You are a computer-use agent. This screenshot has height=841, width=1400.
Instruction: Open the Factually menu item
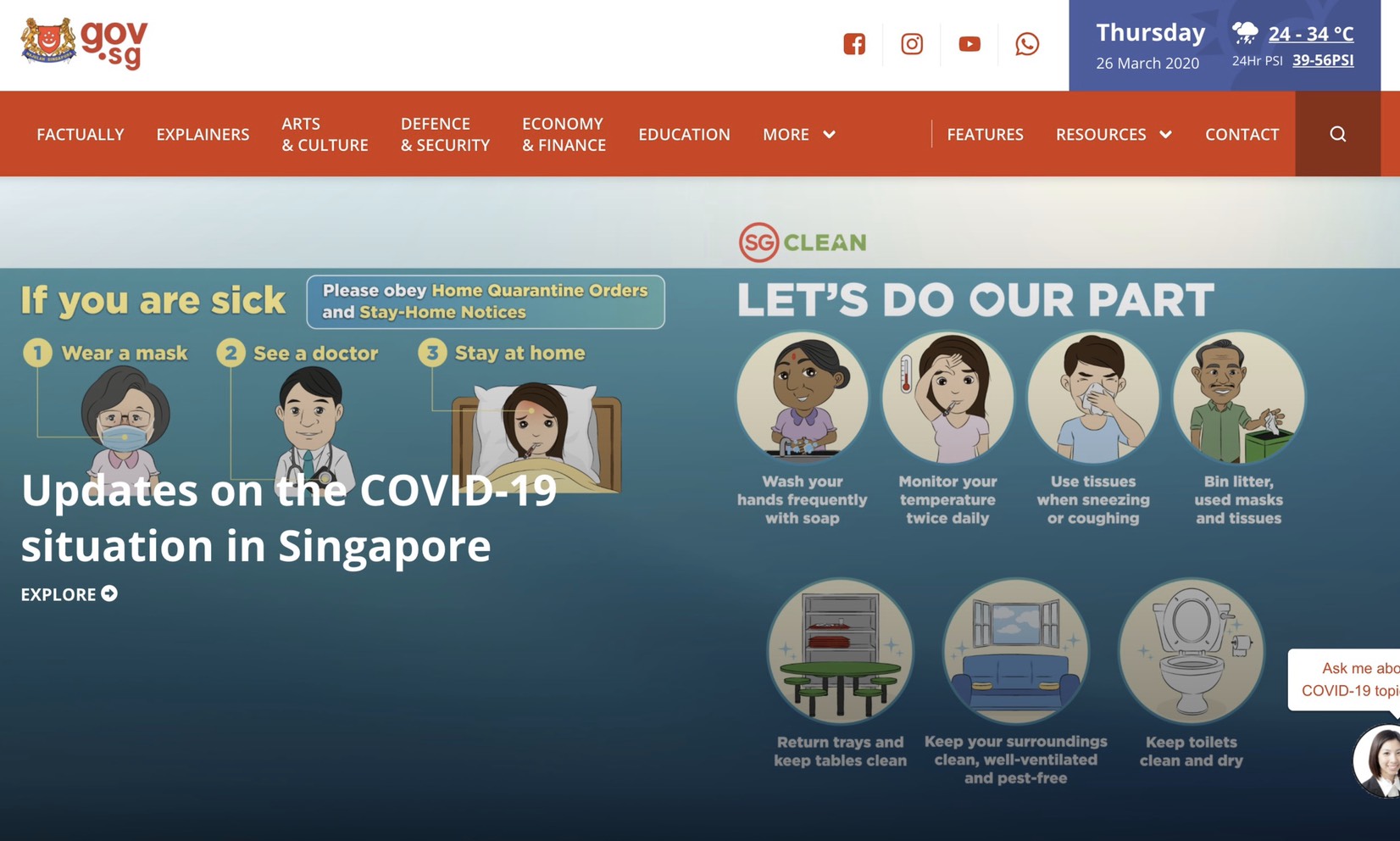tap(81, 134)
